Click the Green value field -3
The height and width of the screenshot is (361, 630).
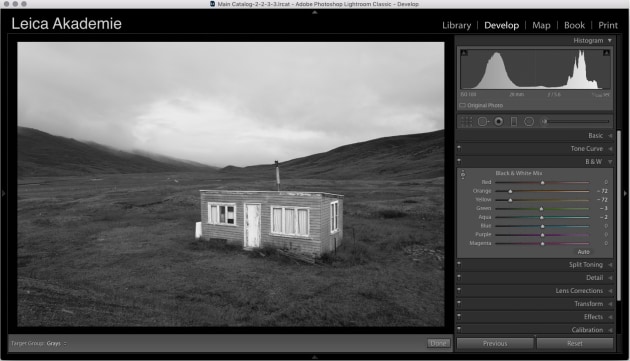(x=603, y=209)
